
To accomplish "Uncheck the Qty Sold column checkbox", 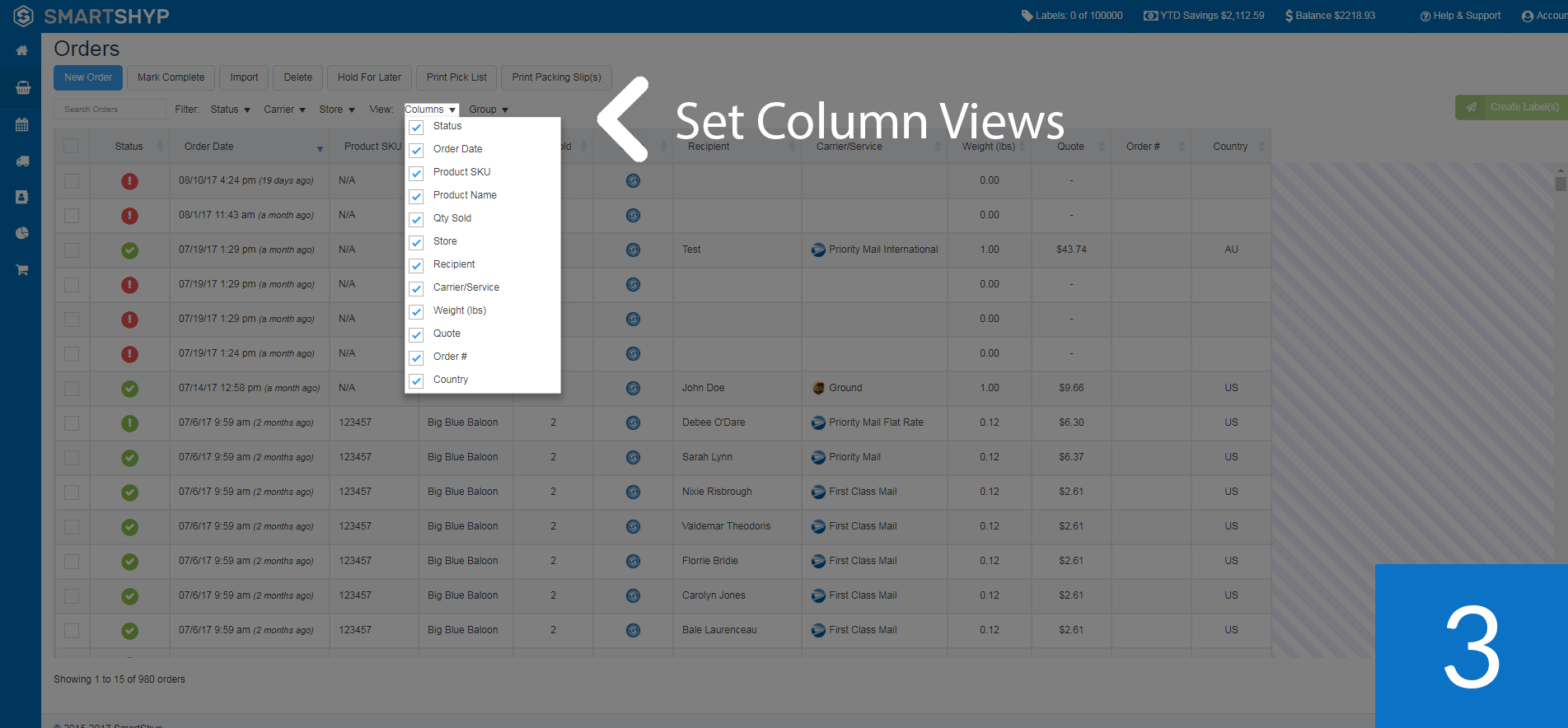I will coord(416,220).
